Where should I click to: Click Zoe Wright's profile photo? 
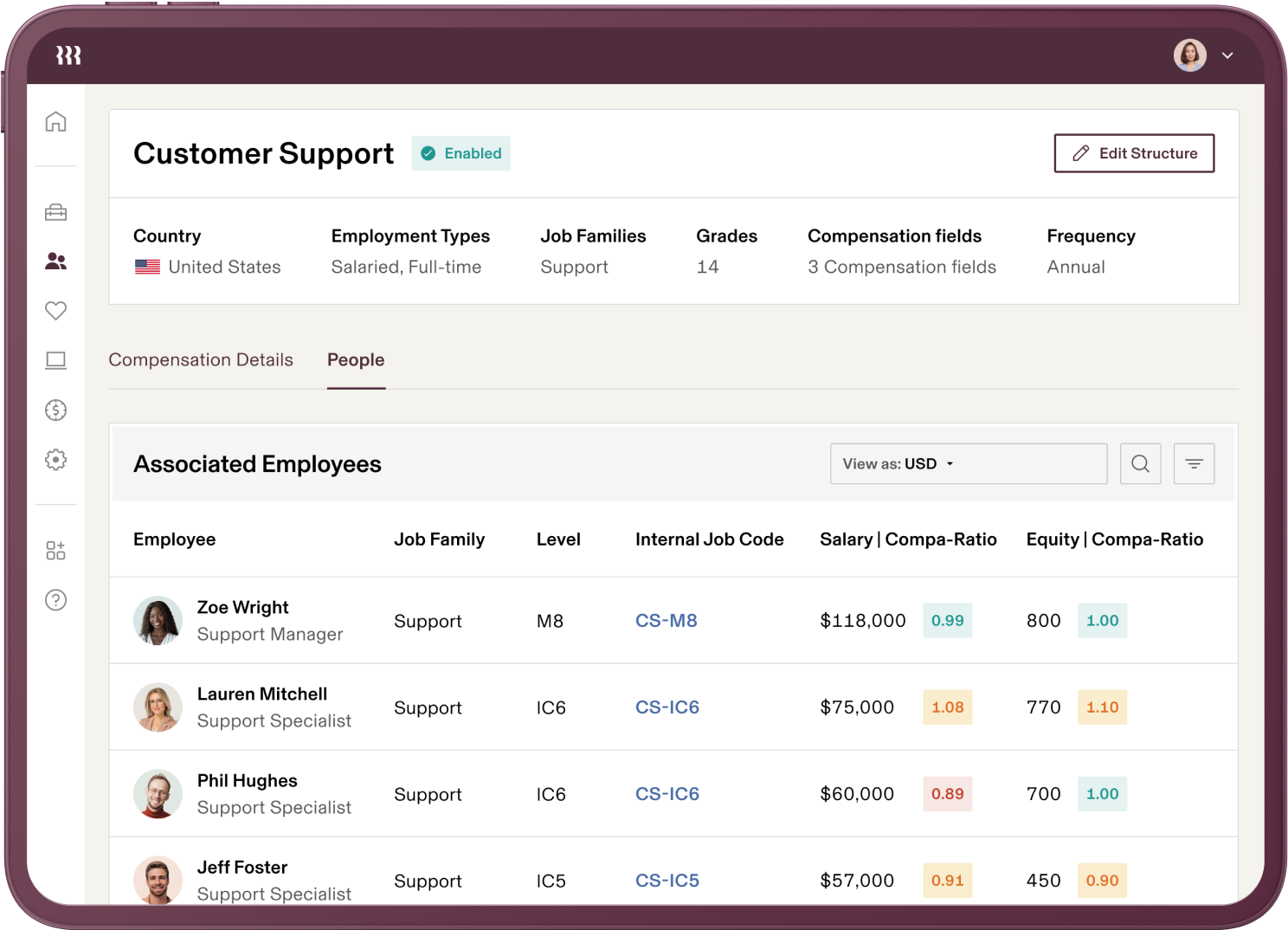pyautogui.click(x=158, y=620)
